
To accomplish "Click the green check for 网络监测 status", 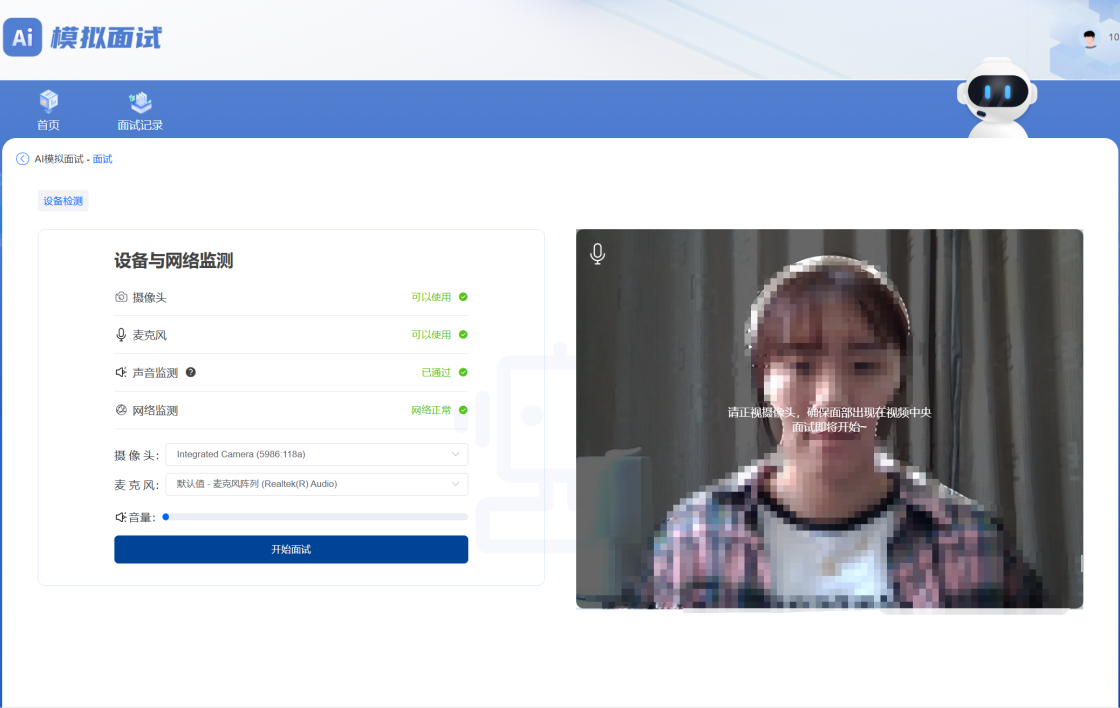I will [463, 410].
